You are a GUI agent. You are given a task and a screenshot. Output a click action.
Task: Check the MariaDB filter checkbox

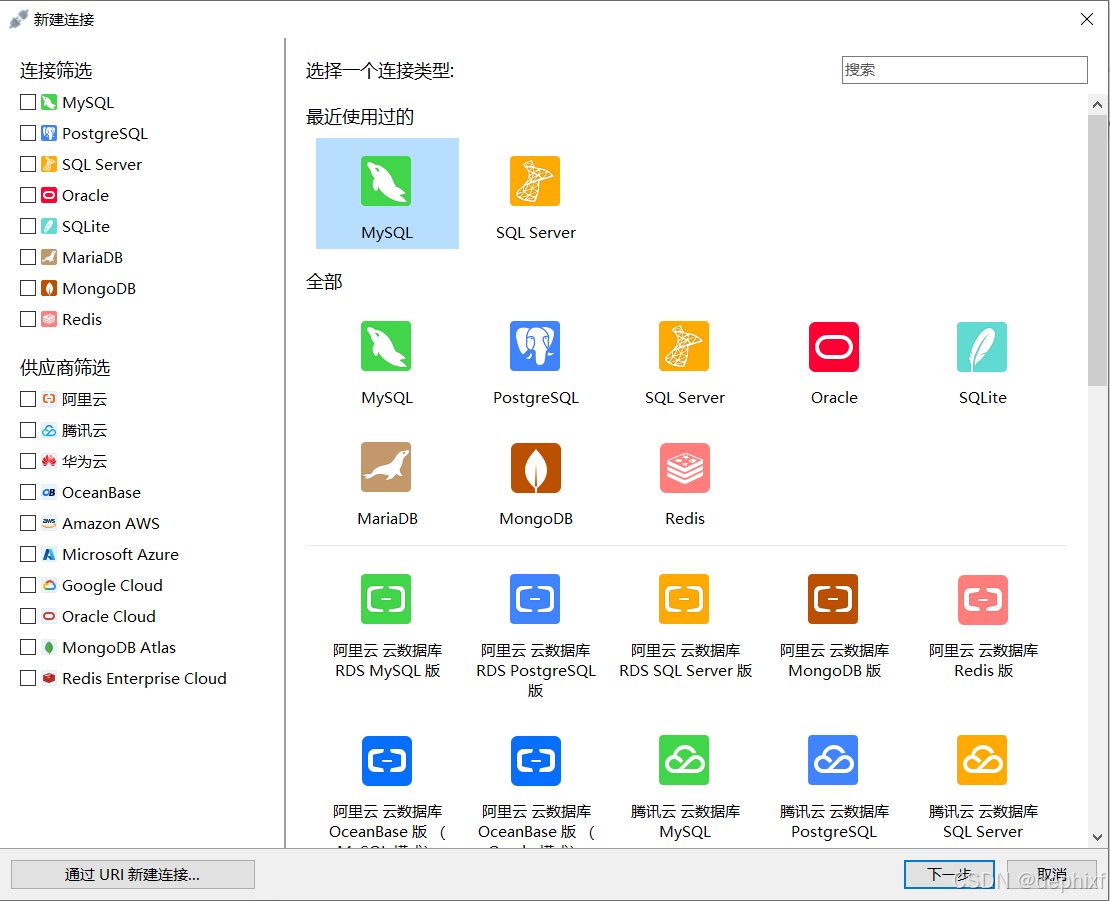point(28,257)
